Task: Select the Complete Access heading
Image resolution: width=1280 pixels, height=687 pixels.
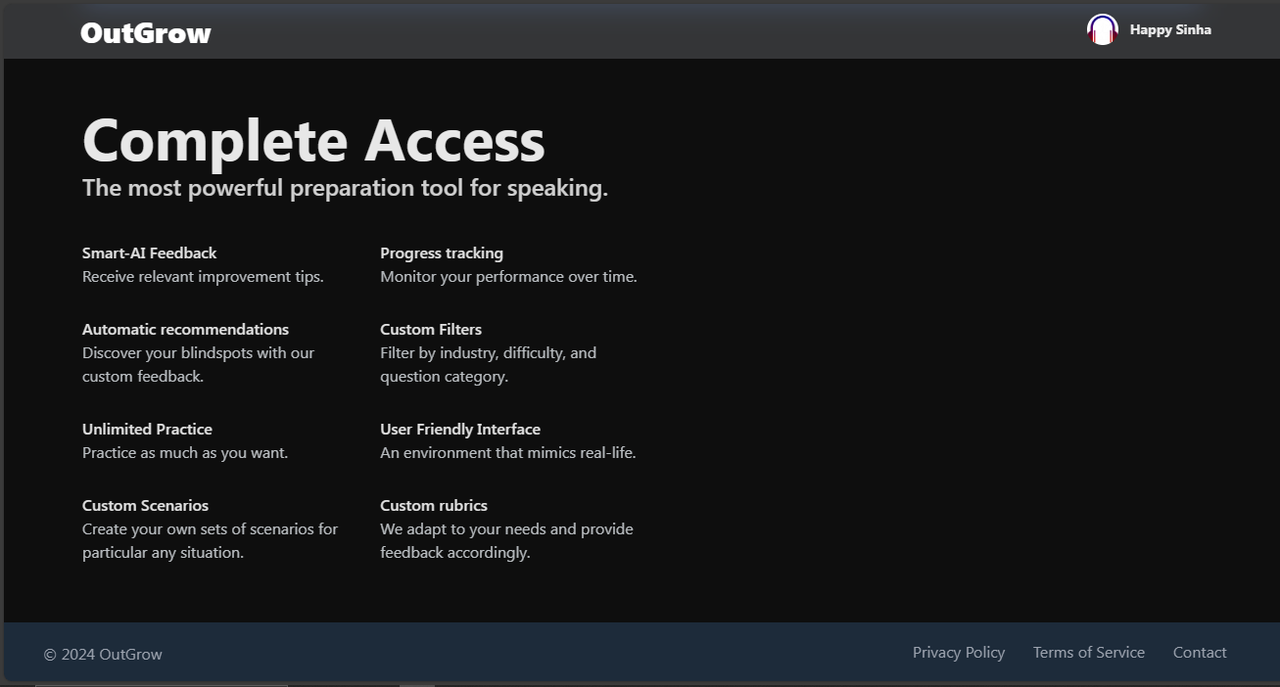Action: pyautogui.click(x=314, y=140)
